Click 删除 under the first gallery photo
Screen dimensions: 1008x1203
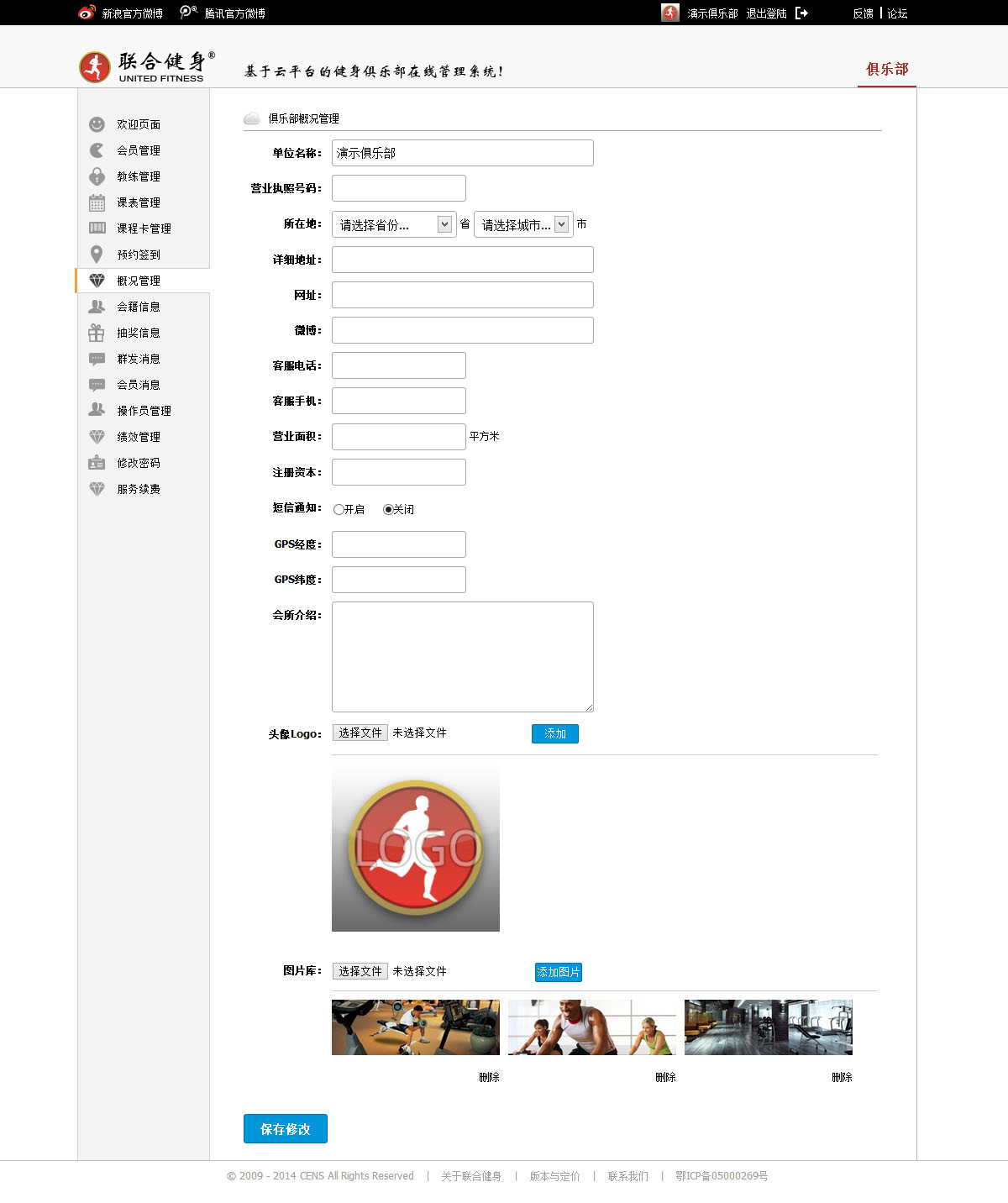tap(489, 1077)
